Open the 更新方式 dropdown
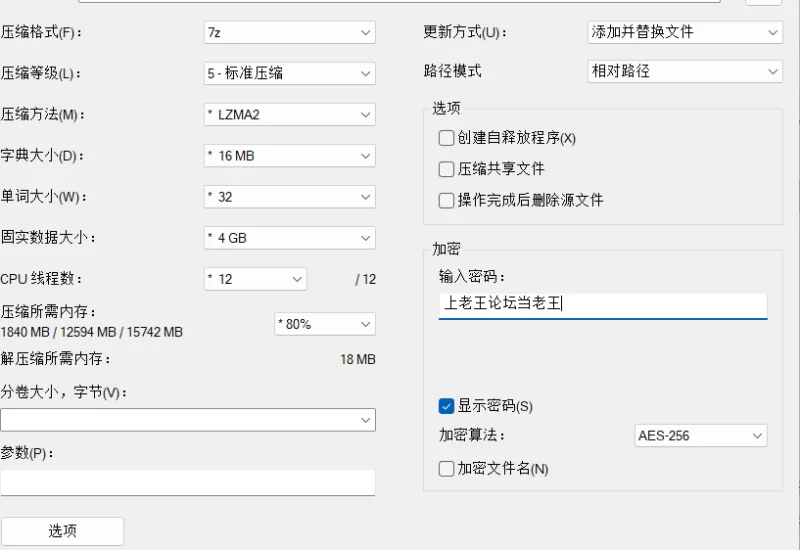 pyautogui.click(x=685, y=32)
